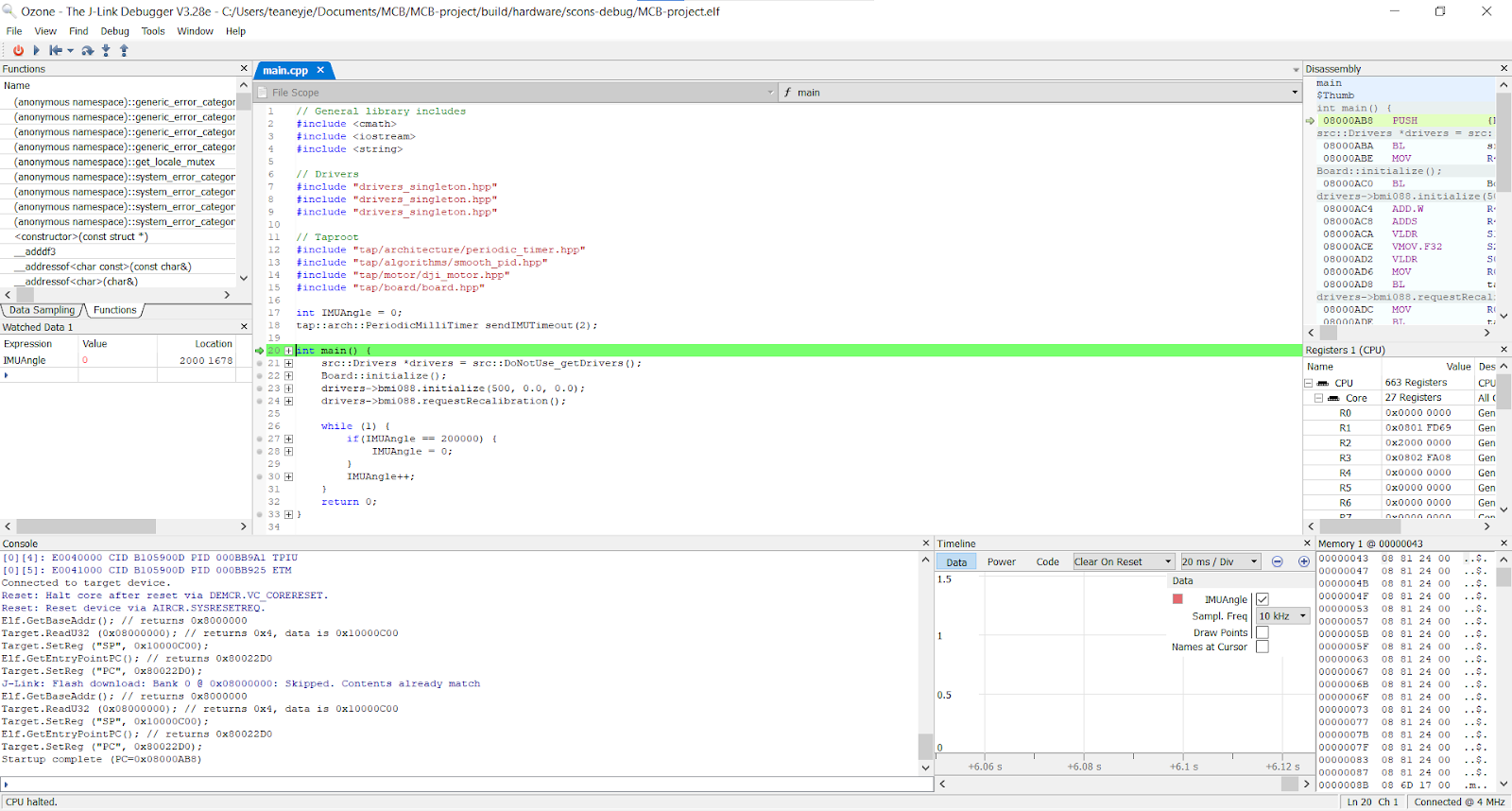
Task: Reset the target with the reset arrow icon
Action: 56,50
